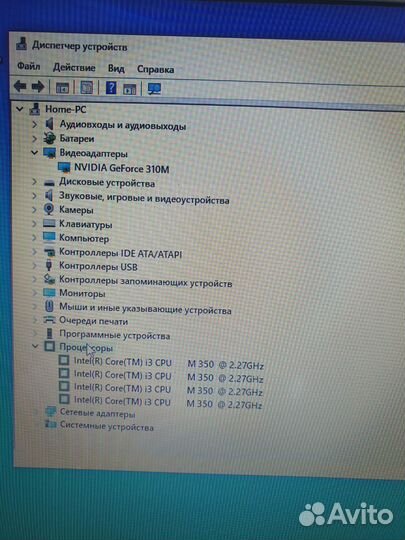This screenshot has width=405, height=540.
Task: Click the Back arrow toolbar icon
Action: click(x=20, y=86)
